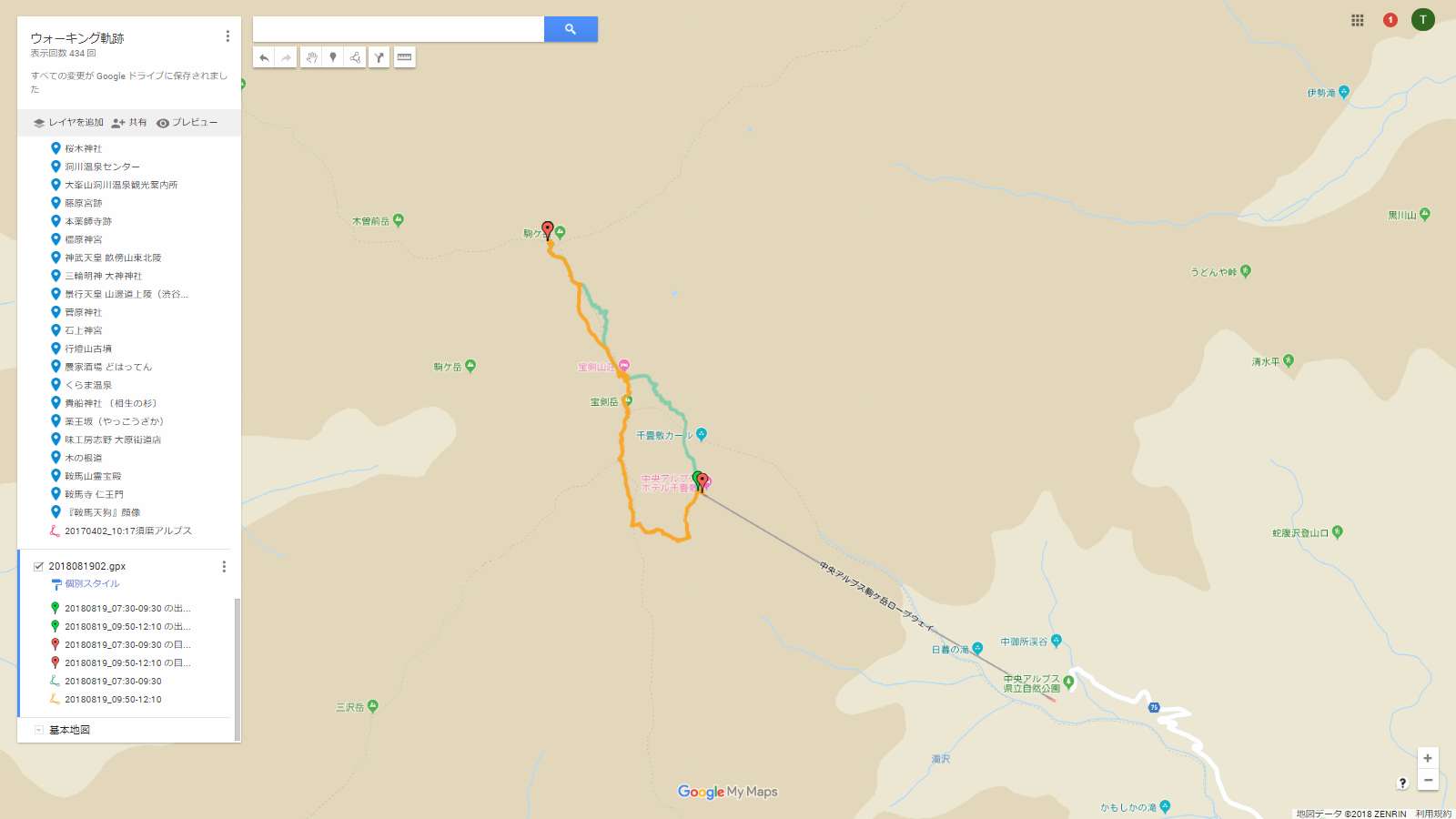1456x819 pixels.
Task: Open the Google apps grid
Action: [1357, 20]
